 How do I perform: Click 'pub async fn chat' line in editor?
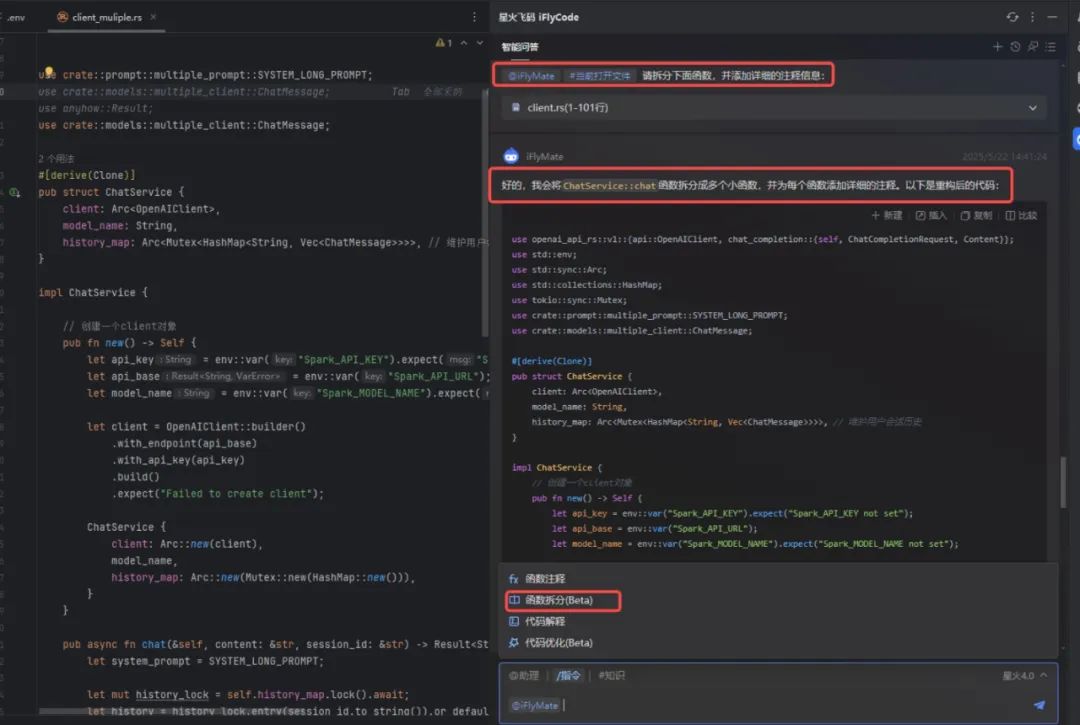pyautogui.click(x=275, y=644)
